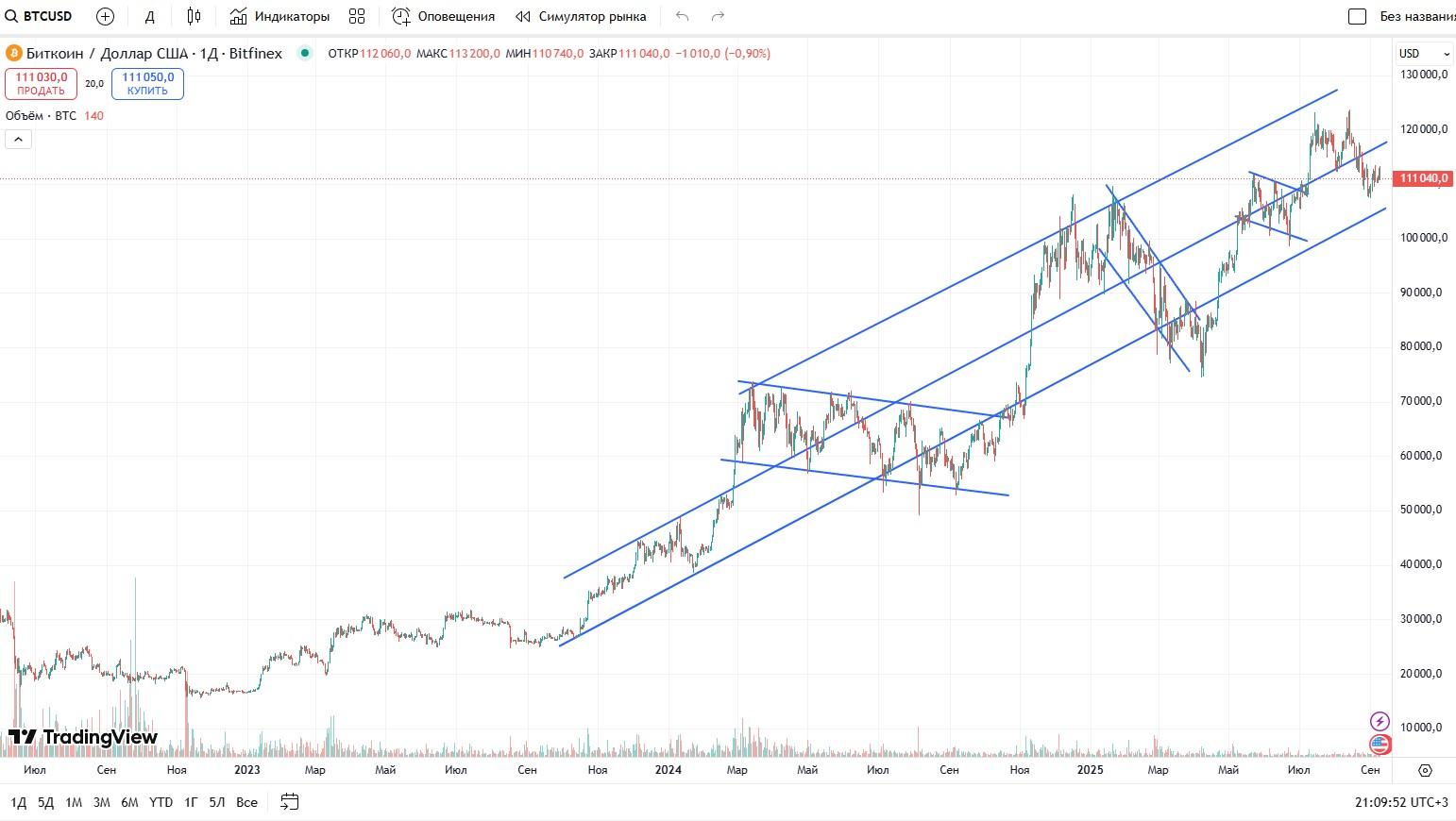This screenshot has width=1456, height=821.
Task: Click the purple lightning flash icon
Action: click(x=1380, y=722)
